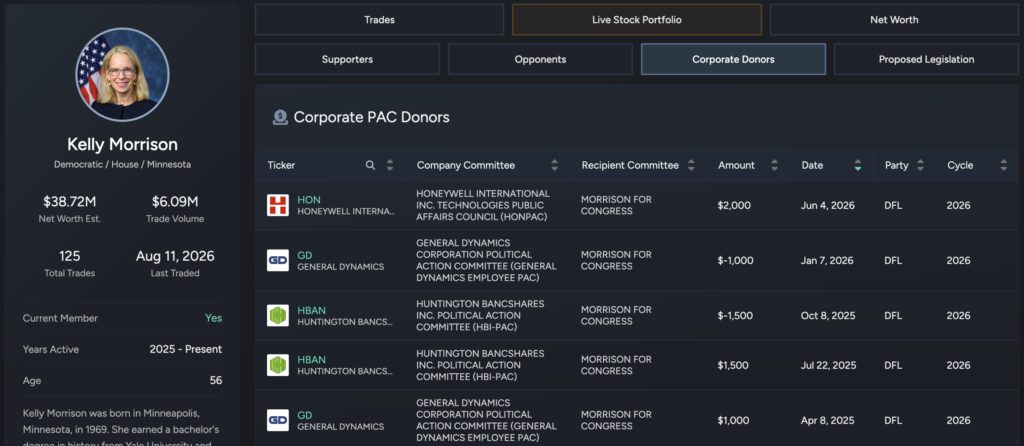Screen dimensions: 1024x446
Task: Sort by Company Committee column arrows
Action: point(554,165)
